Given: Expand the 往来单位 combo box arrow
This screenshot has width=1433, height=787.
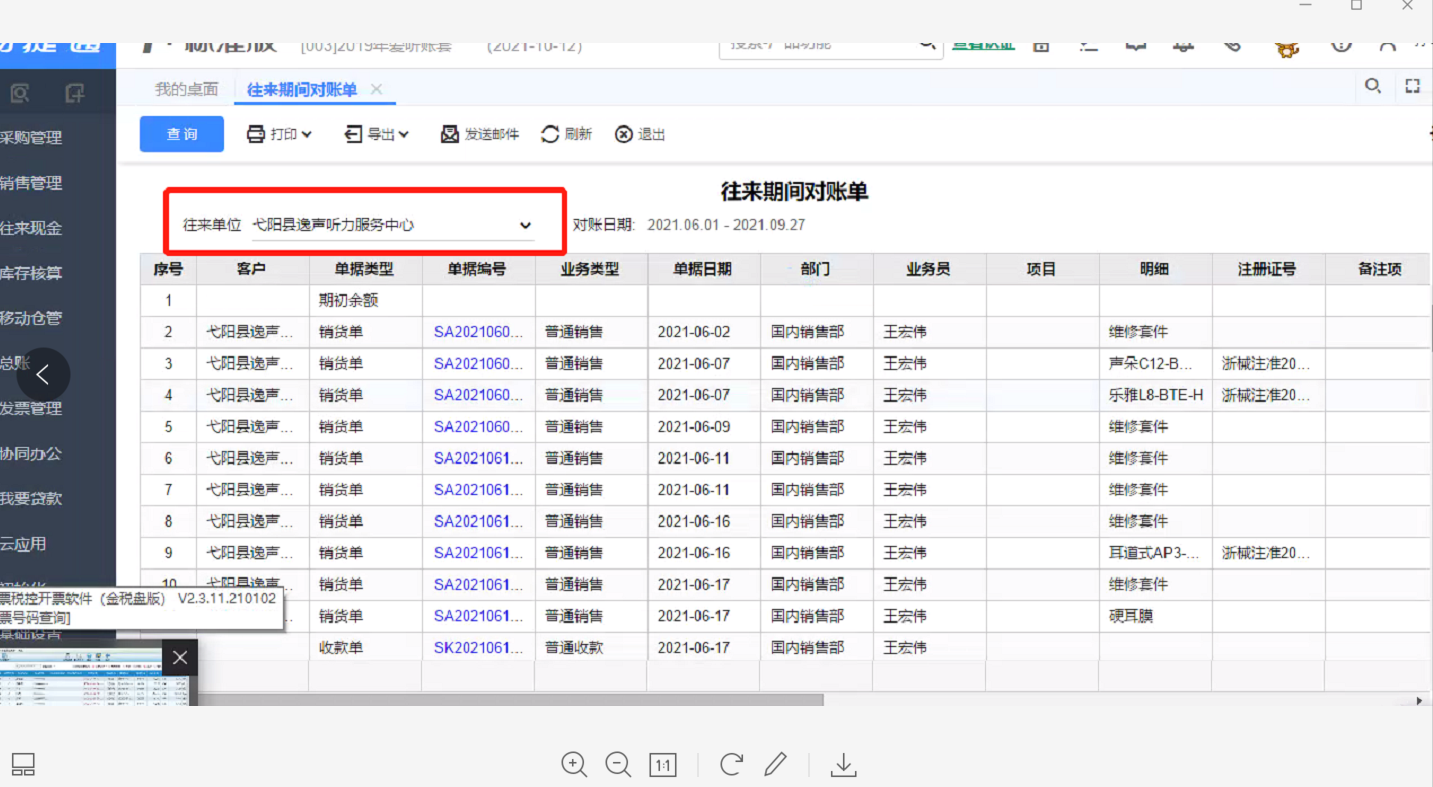Looking at the screenshot, I should (525, 226).
